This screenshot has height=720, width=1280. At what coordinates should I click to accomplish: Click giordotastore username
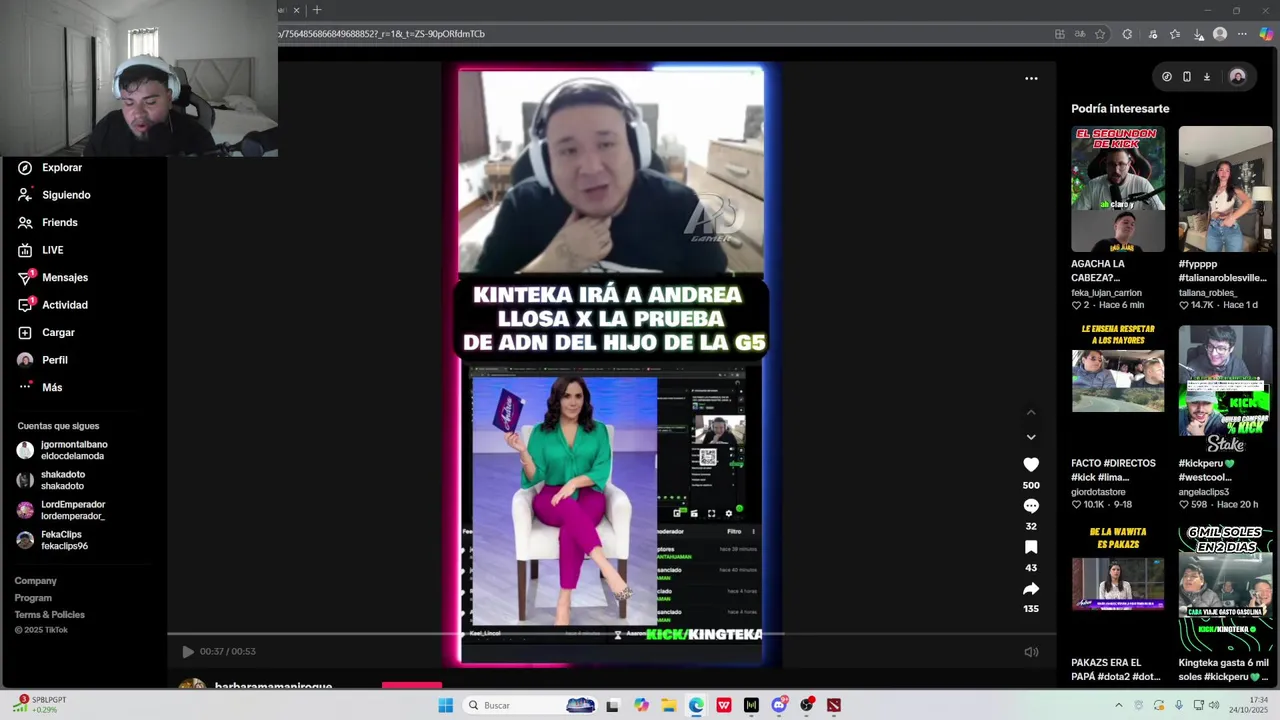[x=1098, y=492]
